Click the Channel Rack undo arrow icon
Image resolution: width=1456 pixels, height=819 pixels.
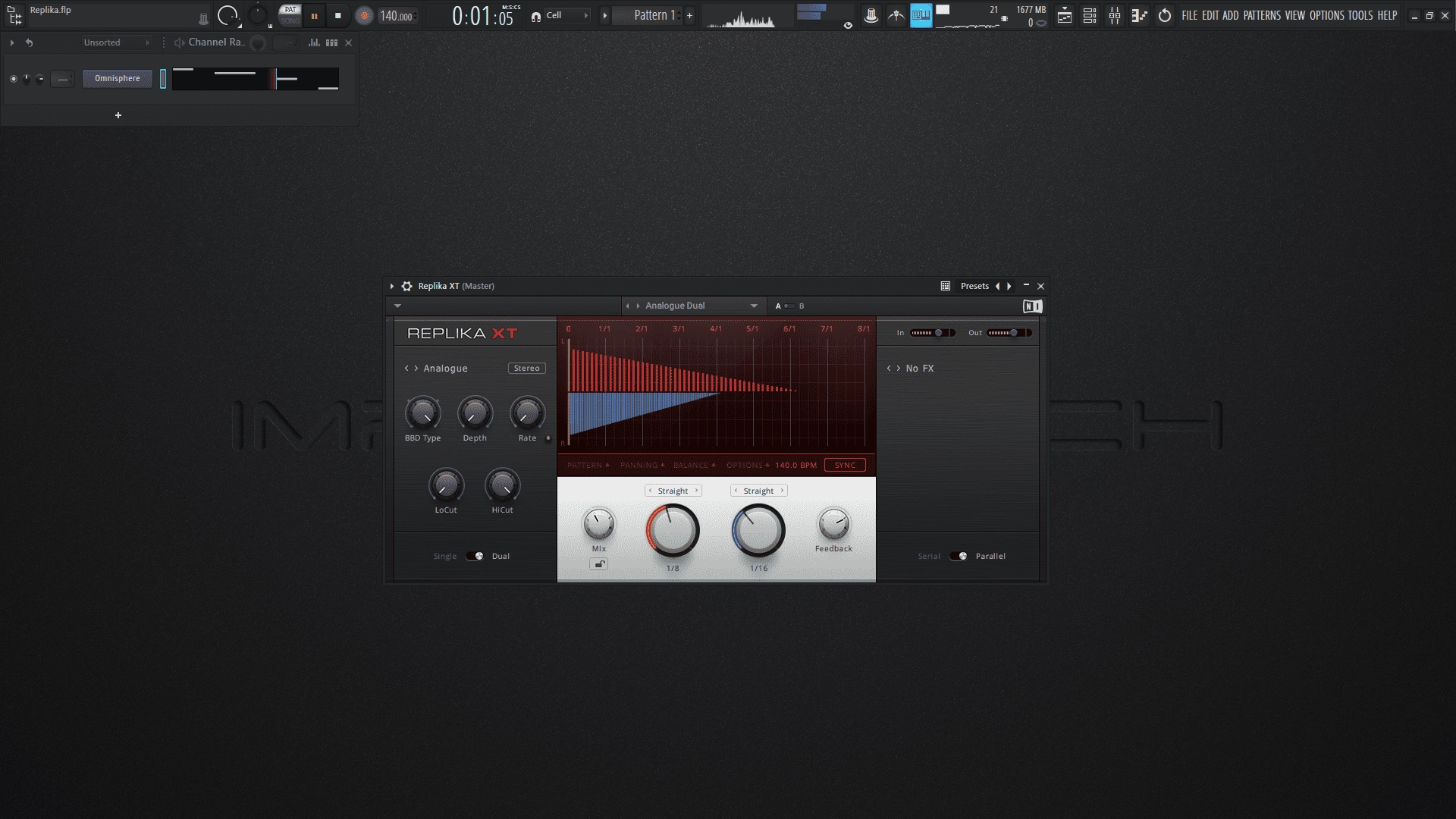pos(29,42)
